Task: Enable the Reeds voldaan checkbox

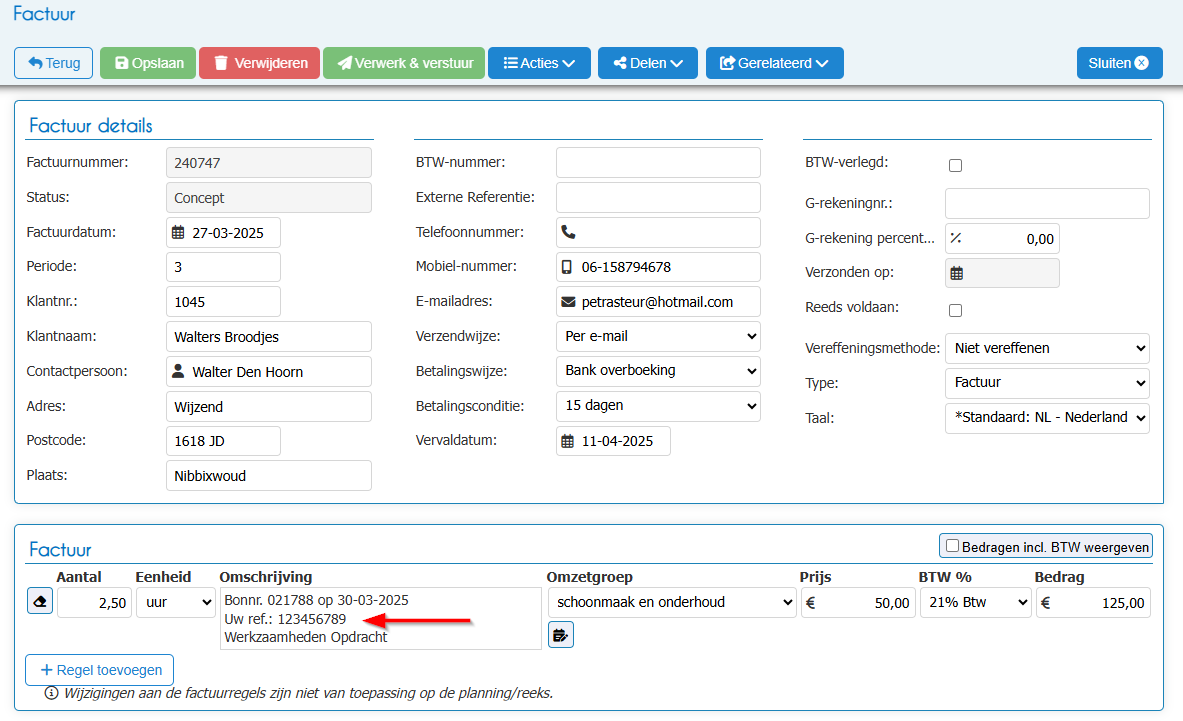Action: pyautogui.click(x=955, y=310)
